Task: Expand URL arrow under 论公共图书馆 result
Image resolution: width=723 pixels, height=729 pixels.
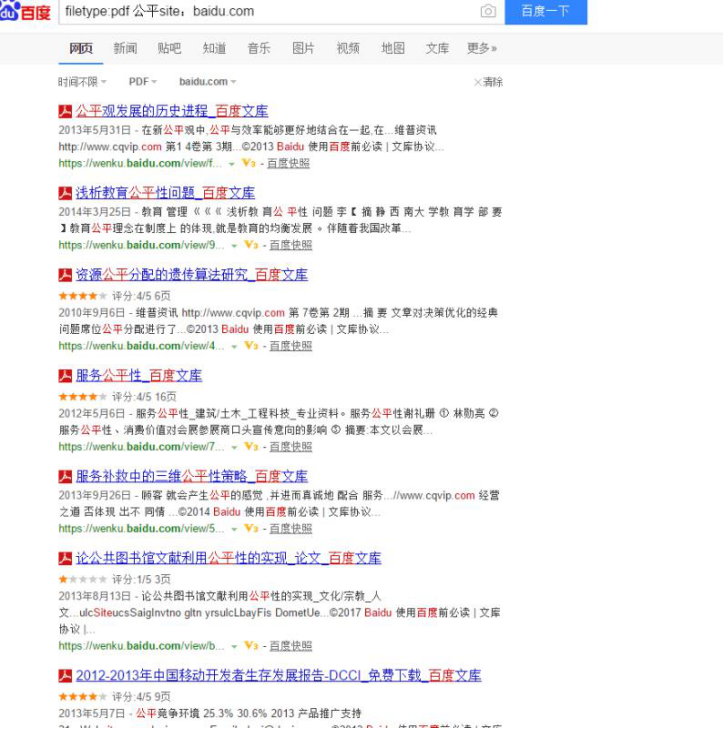Action: [234, 647]
